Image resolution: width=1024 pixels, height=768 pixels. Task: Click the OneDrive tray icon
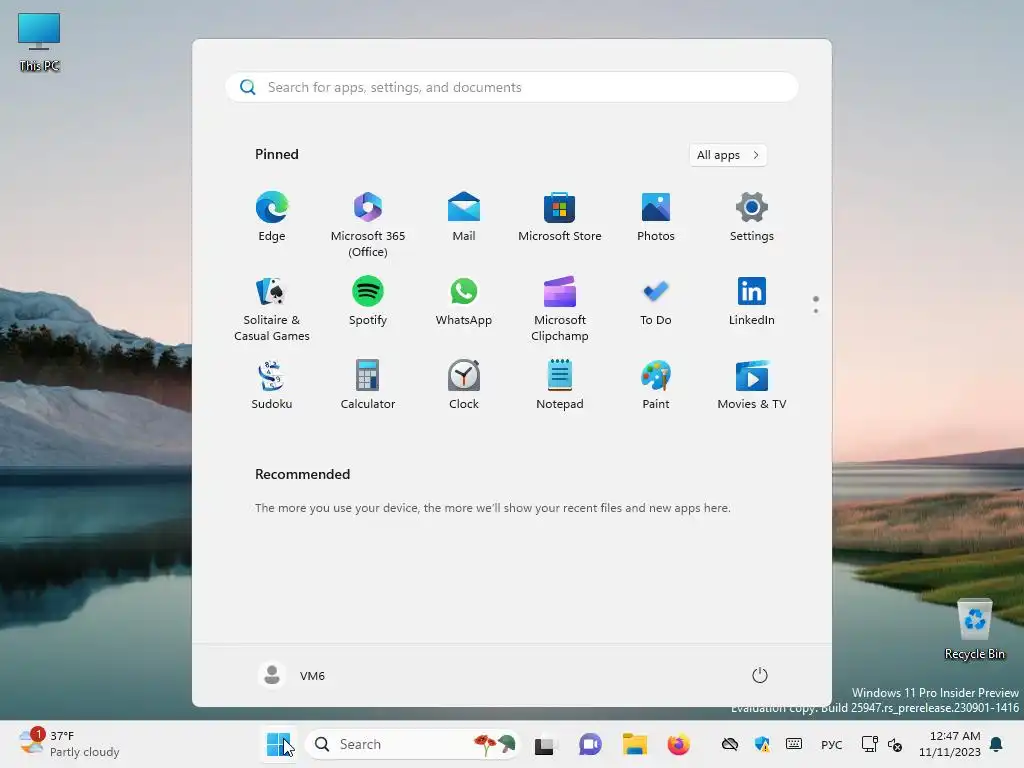pos(729,744)
